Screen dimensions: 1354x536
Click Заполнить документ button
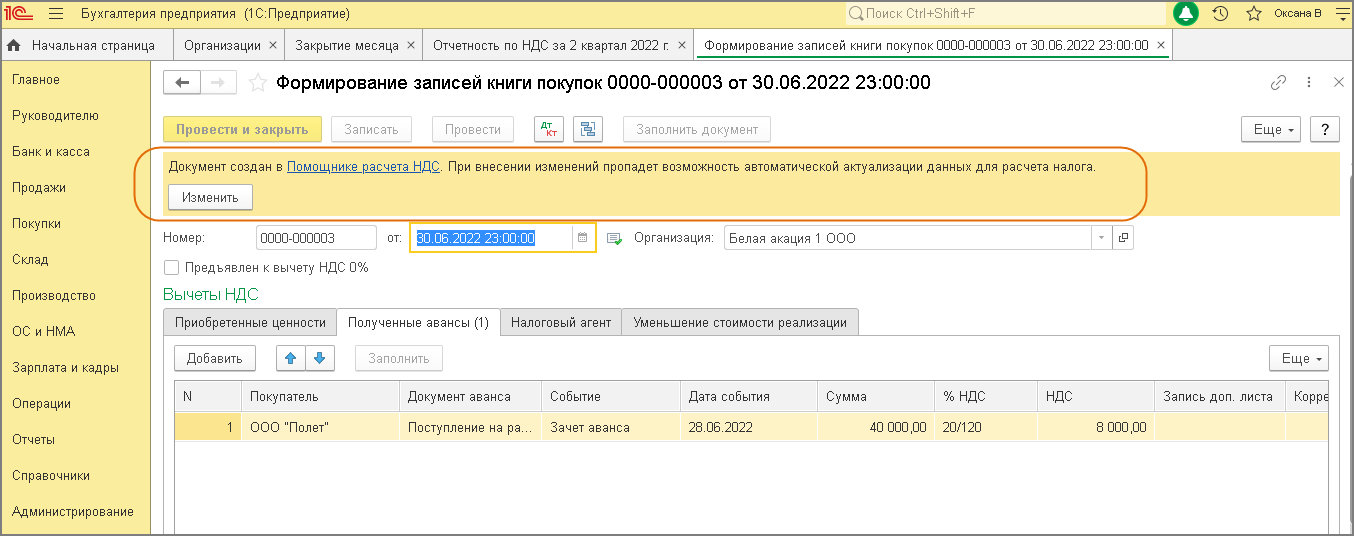[x=697, y=129]
